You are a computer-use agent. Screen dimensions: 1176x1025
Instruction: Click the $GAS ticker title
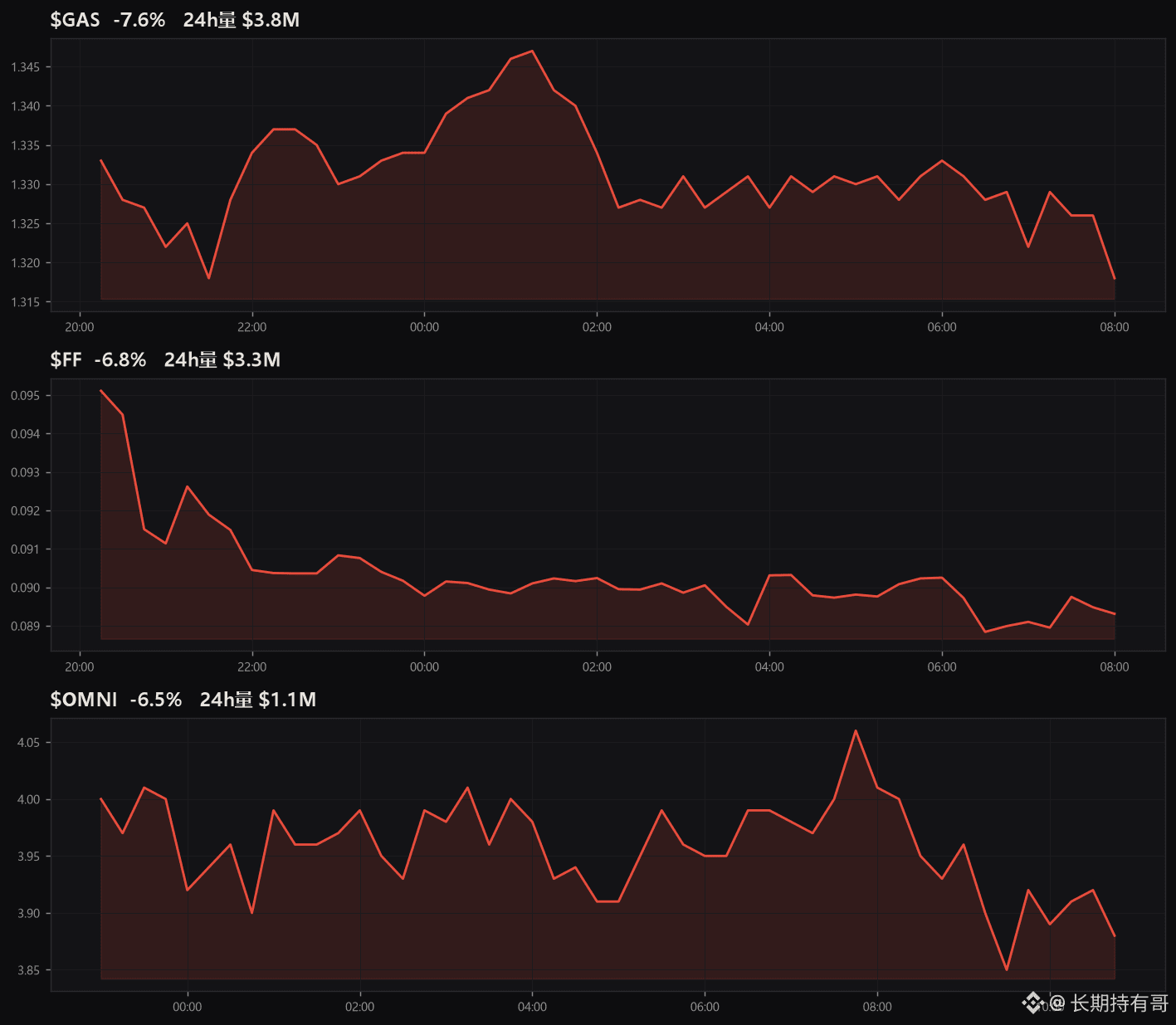(76, 20)
